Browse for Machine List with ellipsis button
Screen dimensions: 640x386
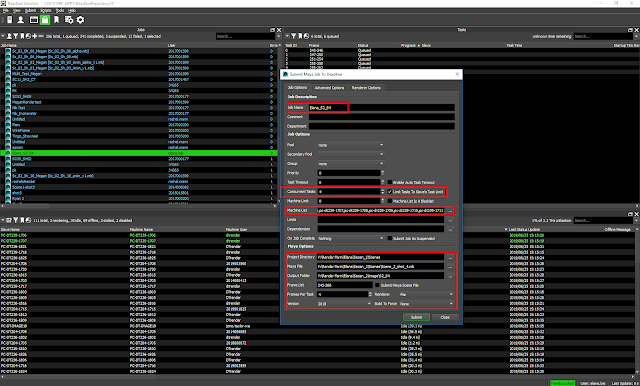(x=450, y=211)
